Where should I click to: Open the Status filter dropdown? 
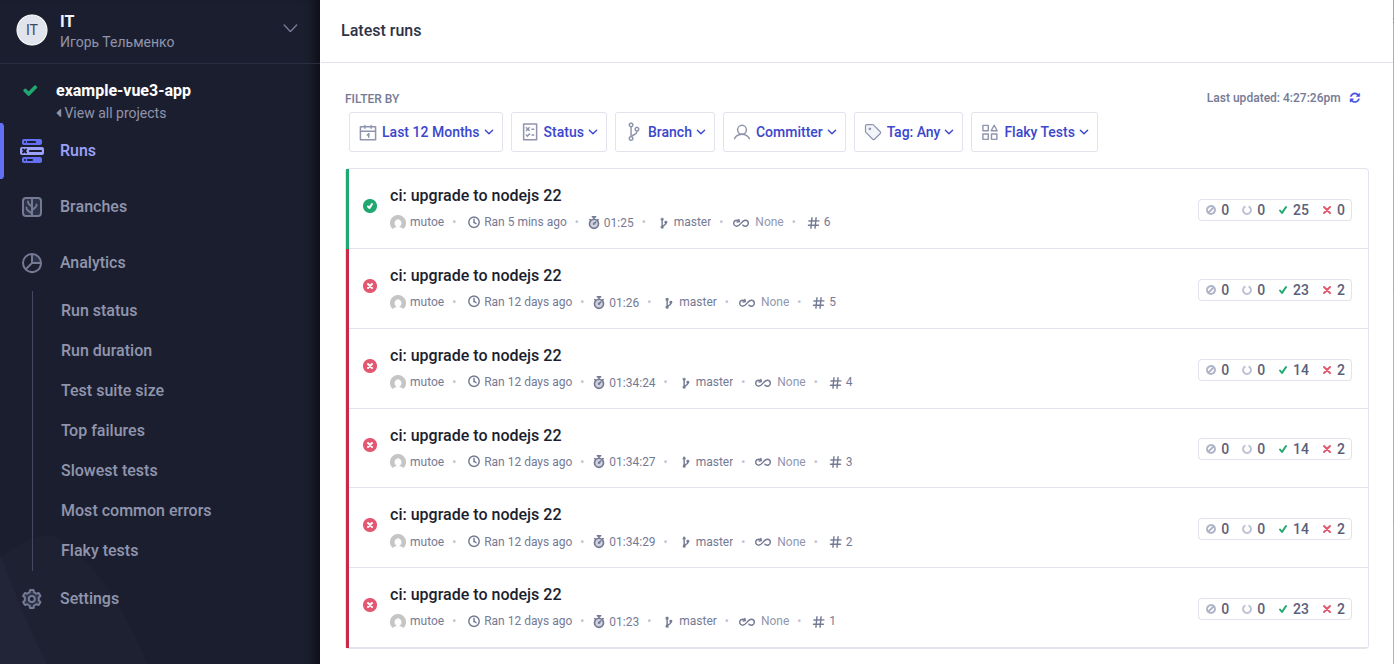point(559,132)
